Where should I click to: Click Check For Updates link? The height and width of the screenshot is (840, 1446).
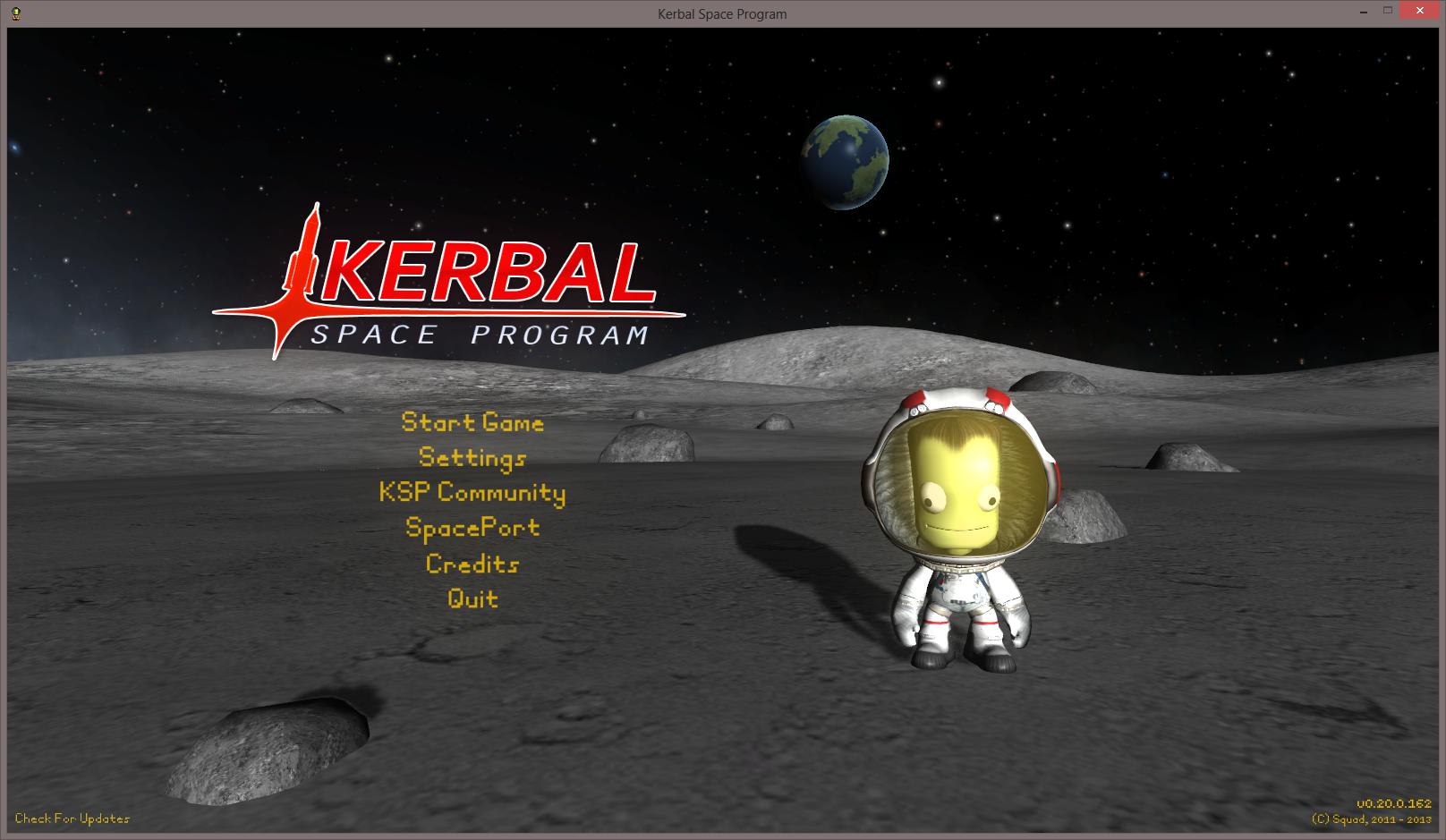point(72,819)
